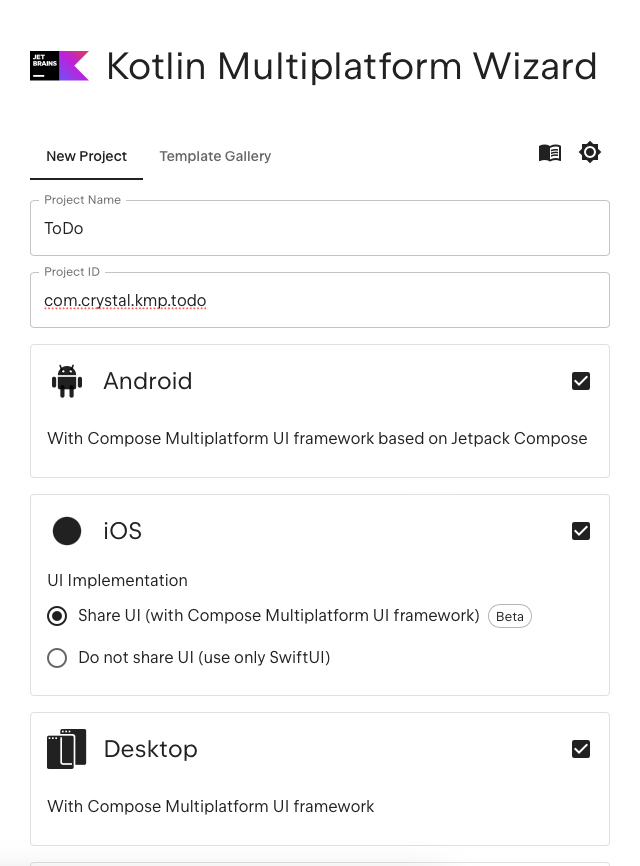Toggle theme with the sun icon
The height and width of the screenshot is (866, 640).
(x=590, y=152)
